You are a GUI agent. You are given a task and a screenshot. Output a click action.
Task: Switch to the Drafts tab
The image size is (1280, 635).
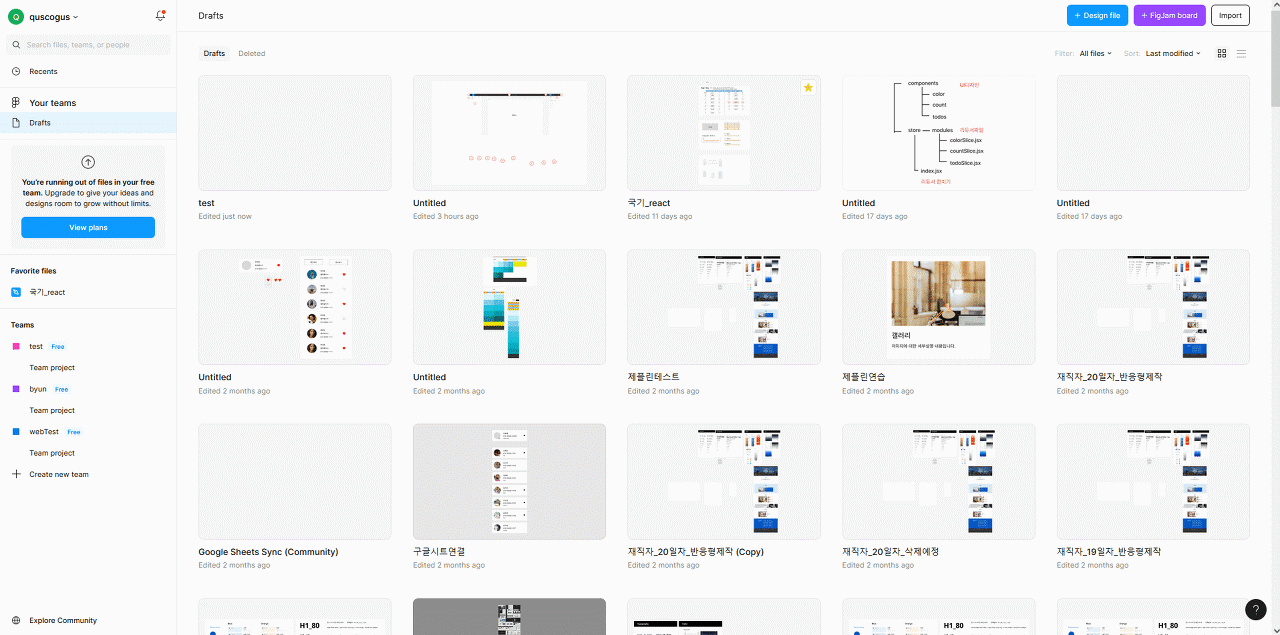[214, 53]
